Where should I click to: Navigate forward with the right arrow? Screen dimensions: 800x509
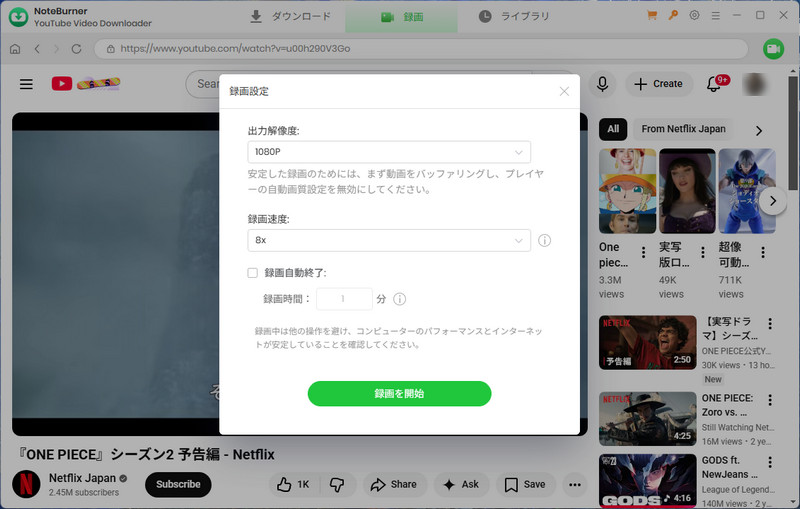tap(56, 49)
